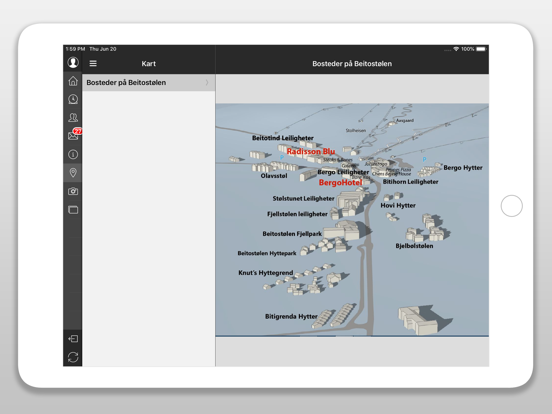Open the hamburger menu icon

click(x=93, y=63)
